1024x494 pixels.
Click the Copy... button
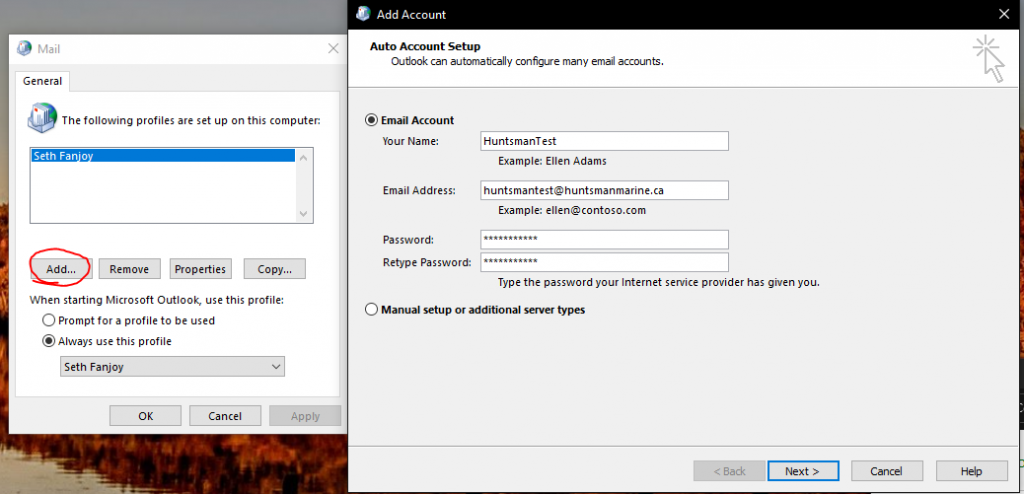(274, 269)
